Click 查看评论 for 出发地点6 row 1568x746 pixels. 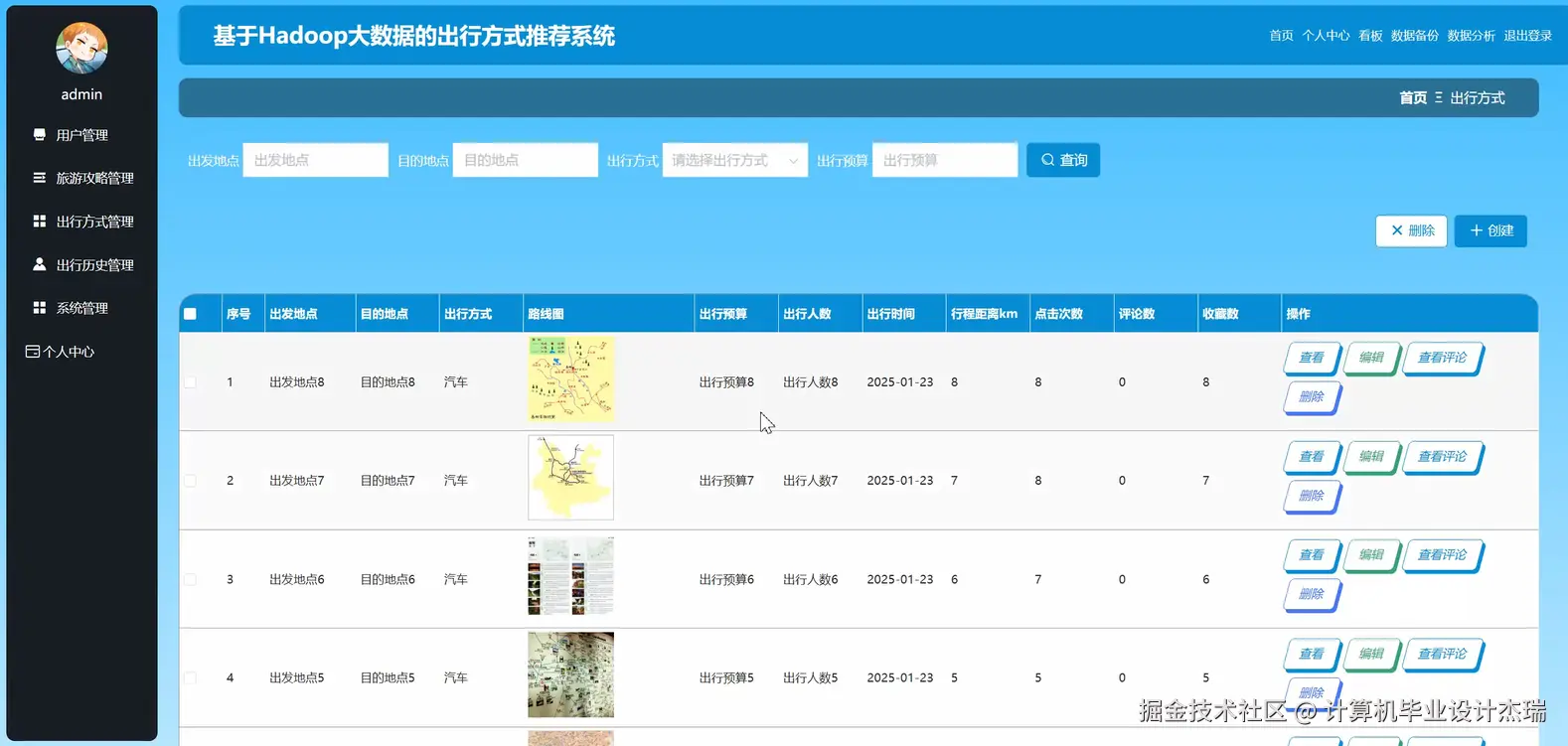click(1443, 555)
